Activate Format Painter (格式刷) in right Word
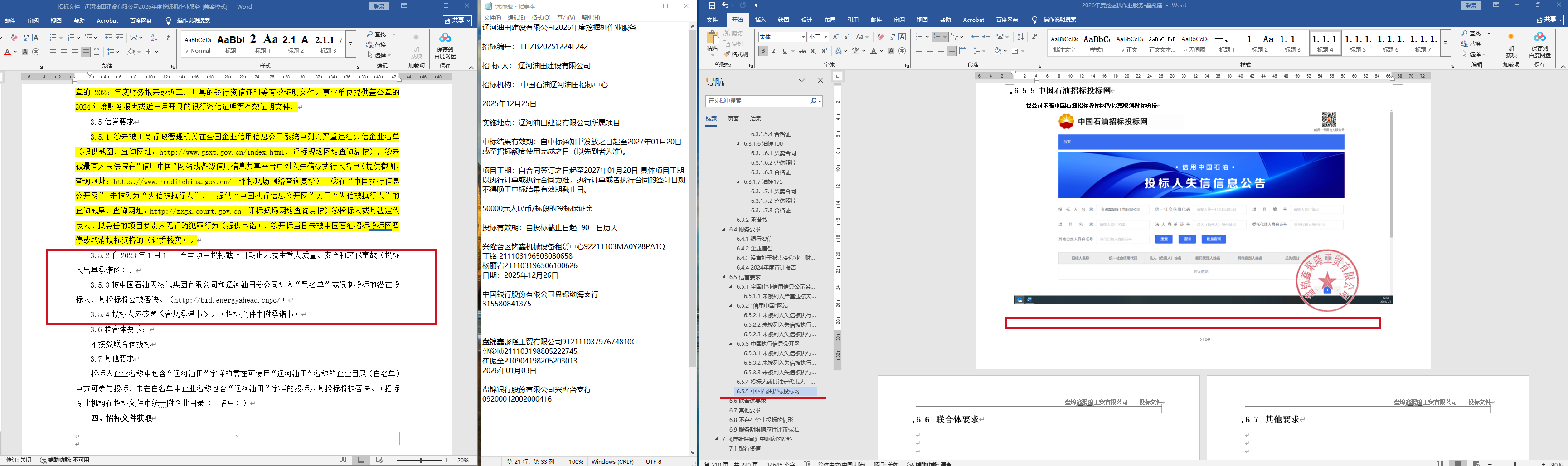The image size is (1568, 466). [x=736, y=54]
